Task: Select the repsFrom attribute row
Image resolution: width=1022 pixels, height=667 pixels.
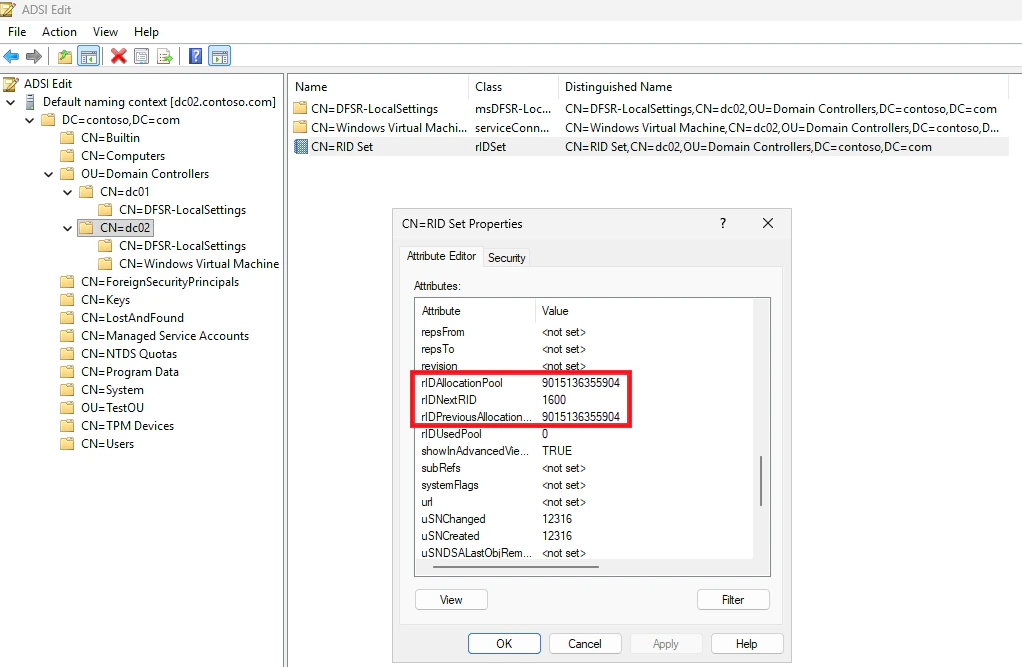Action: point(584,332)
